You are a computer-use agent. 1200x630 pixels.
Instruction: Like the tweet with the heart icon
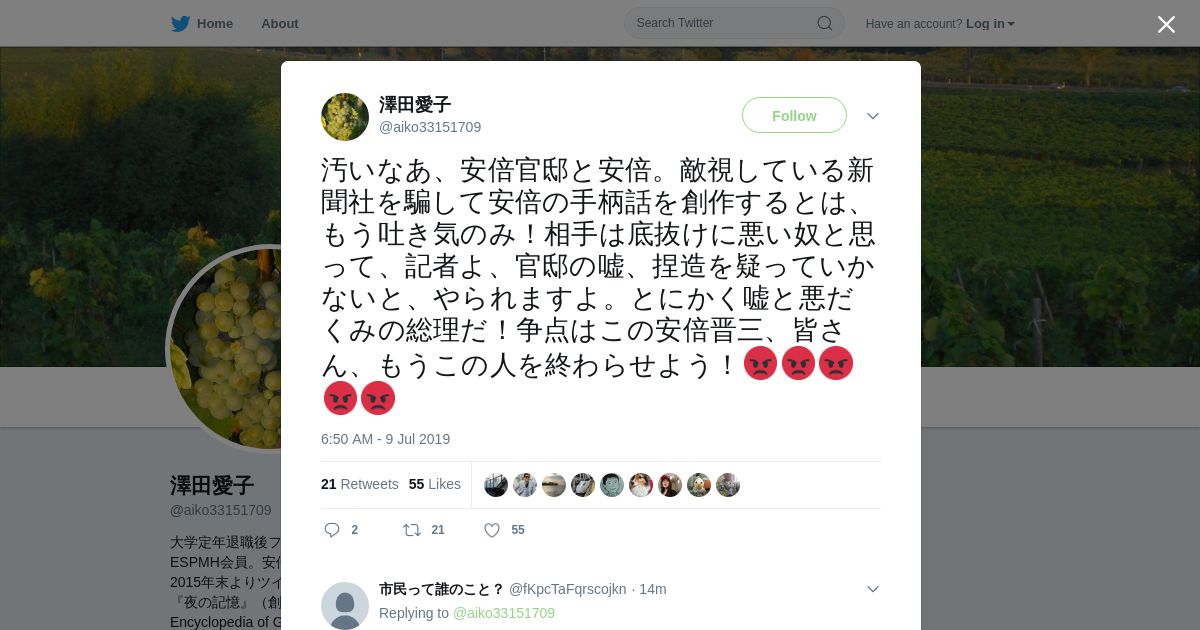point(492,530)
